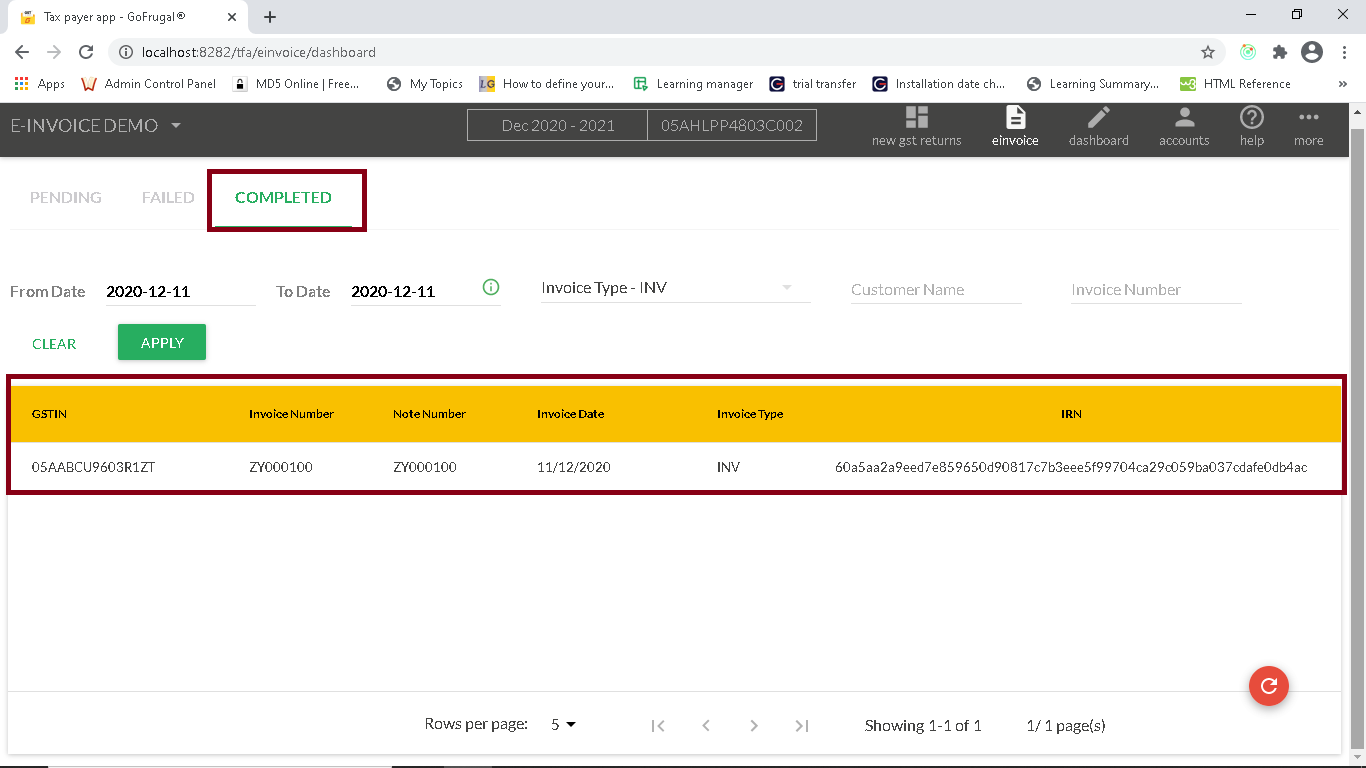Jump to last page arrow
1366x768 pixels.
coord(801,726)
